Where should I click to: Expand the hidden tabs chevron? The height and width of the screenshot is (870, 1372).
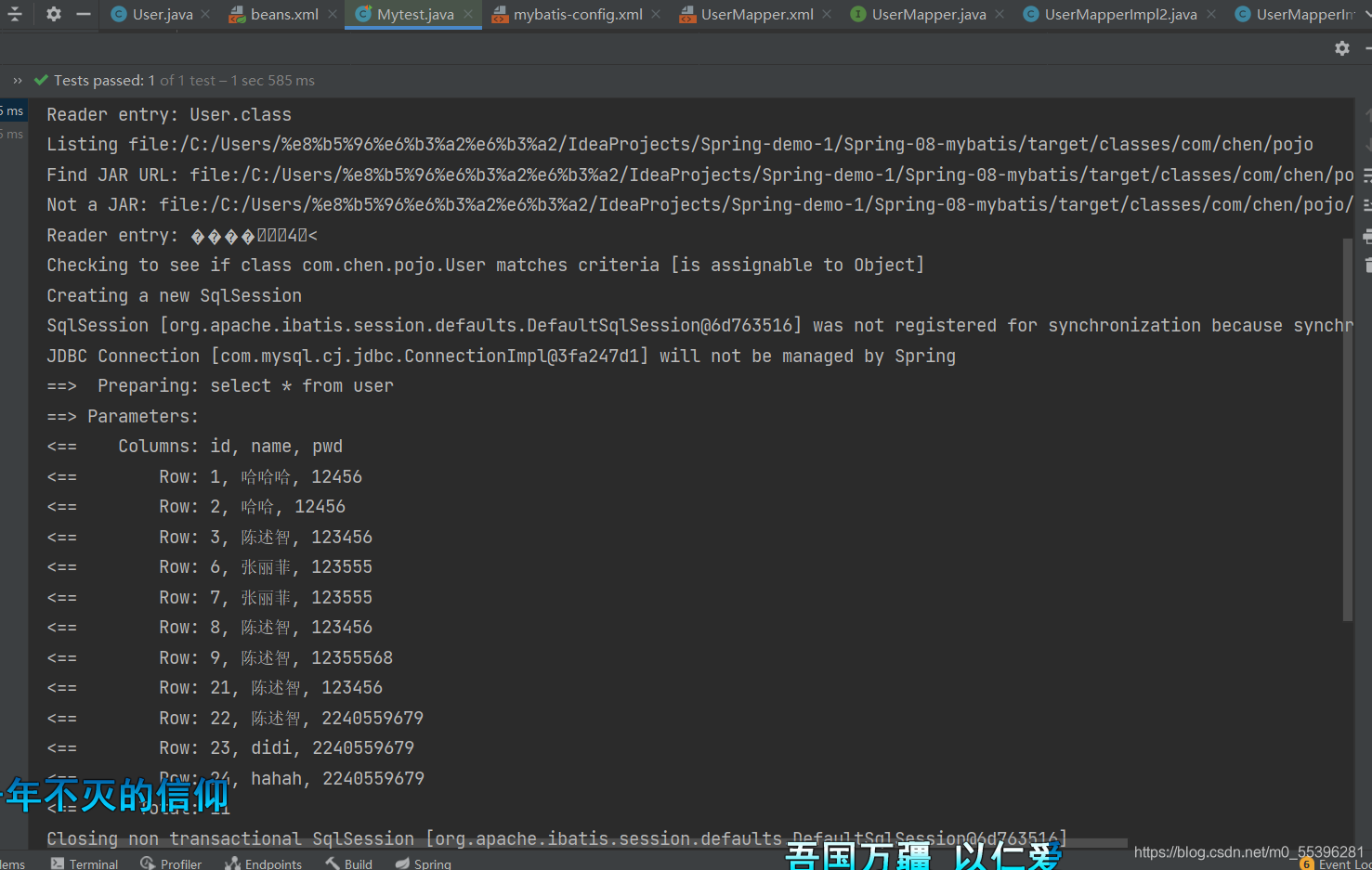[x=18, y=80]
